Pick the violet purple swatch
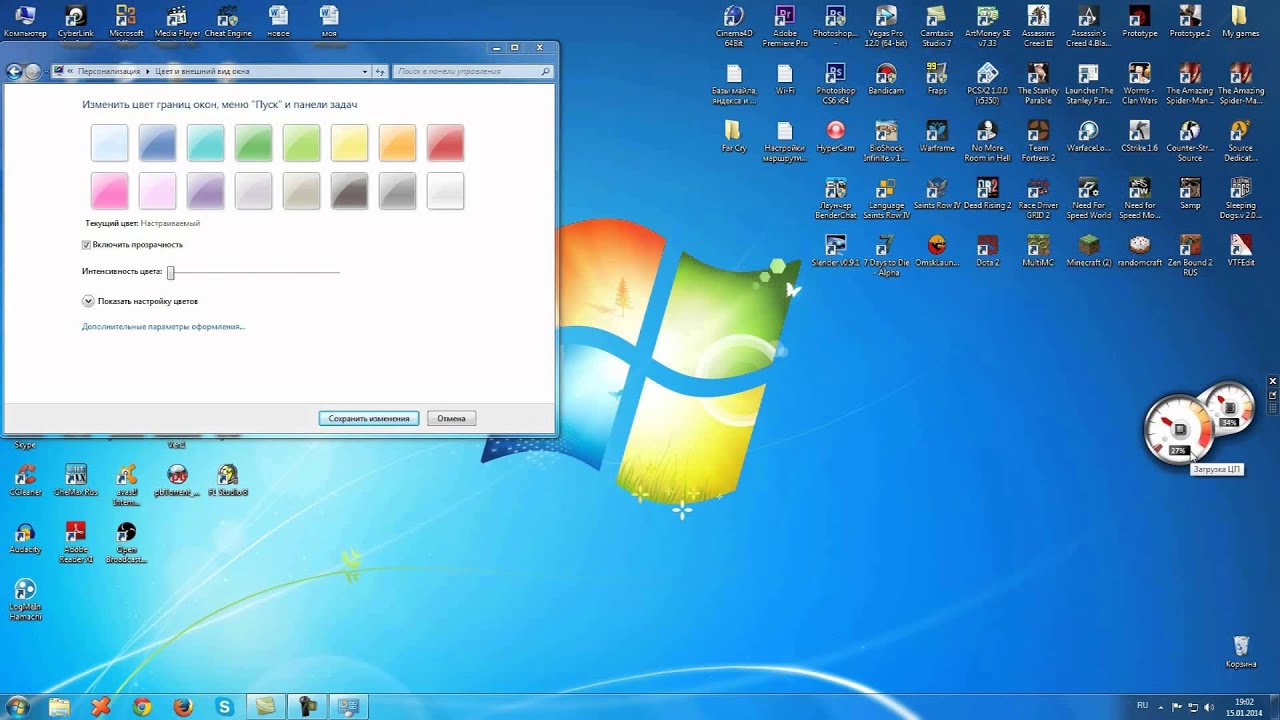This screenshot has width=1280, height=720. 205,191
